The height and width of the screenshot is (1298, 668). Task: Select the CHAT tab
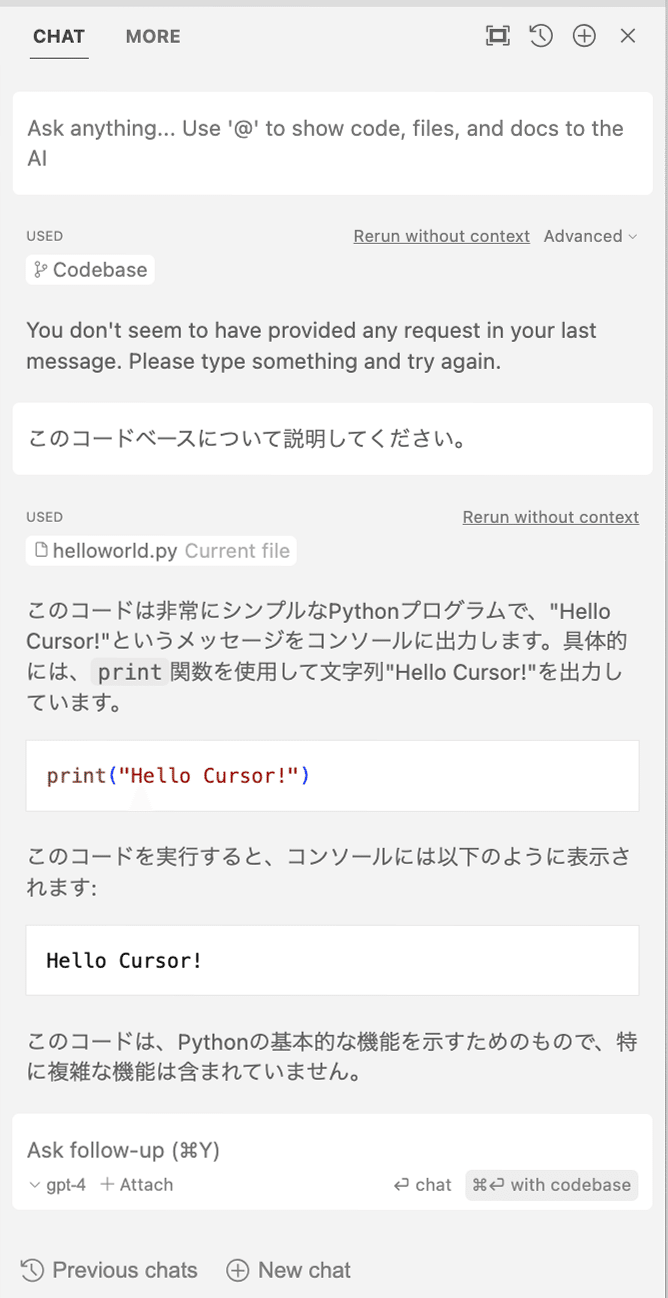(58, 36)
